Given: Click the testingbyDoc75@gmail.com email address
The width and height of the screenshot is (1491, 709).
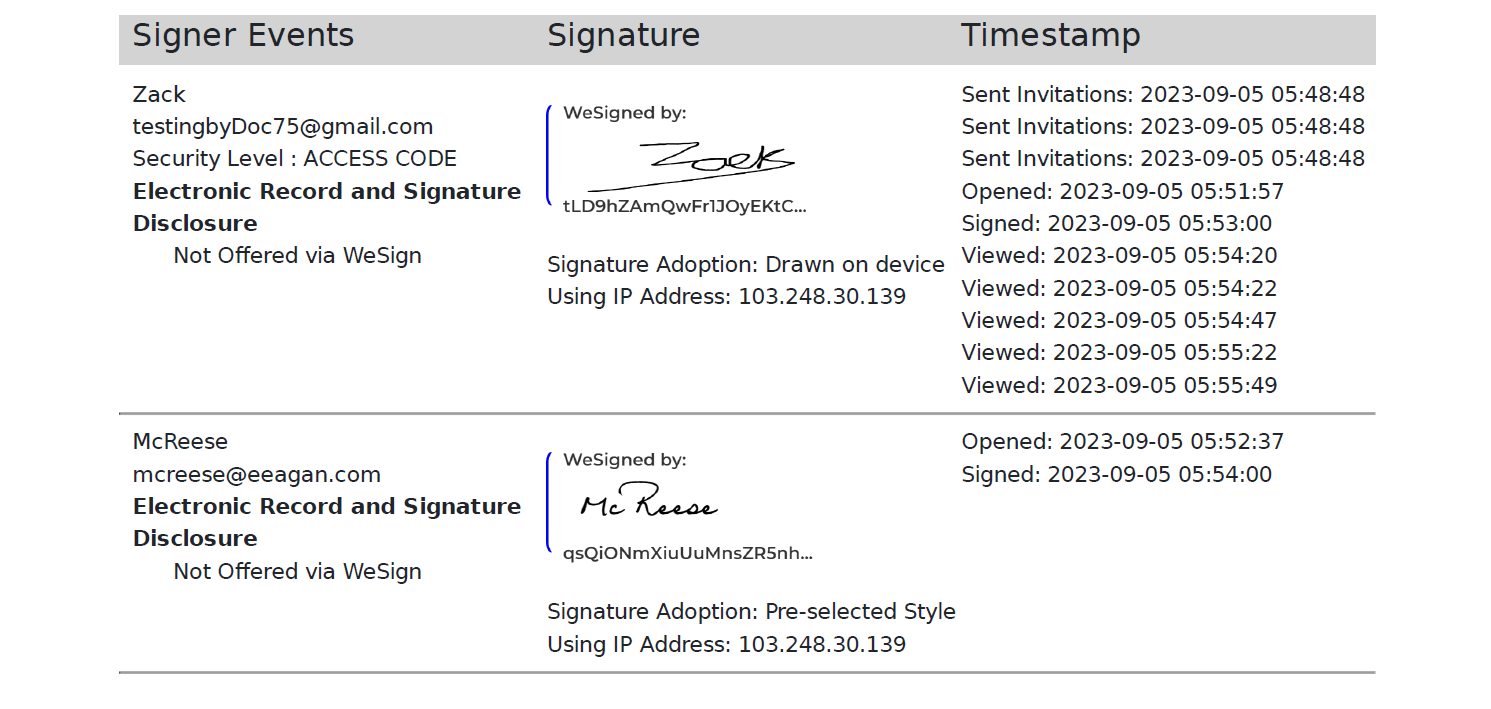Looking at the screenshot, I should tap(283, 127).
